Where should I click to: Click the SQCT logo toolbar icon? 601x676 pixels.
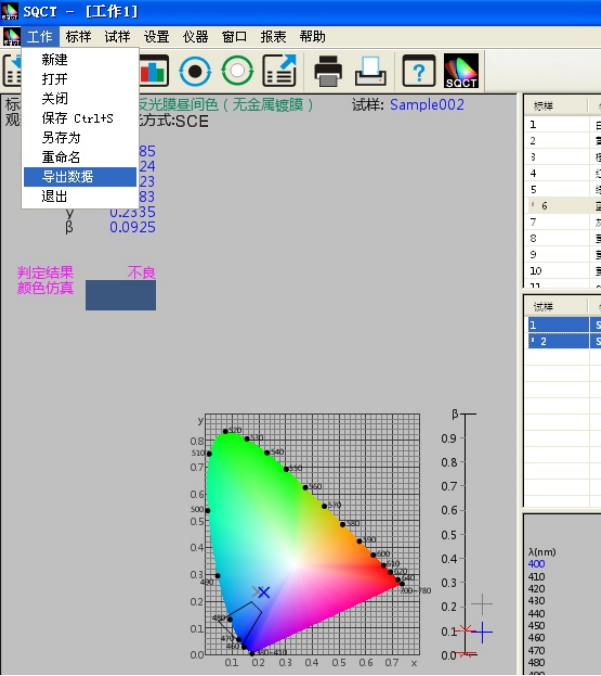tap(462, 71)
